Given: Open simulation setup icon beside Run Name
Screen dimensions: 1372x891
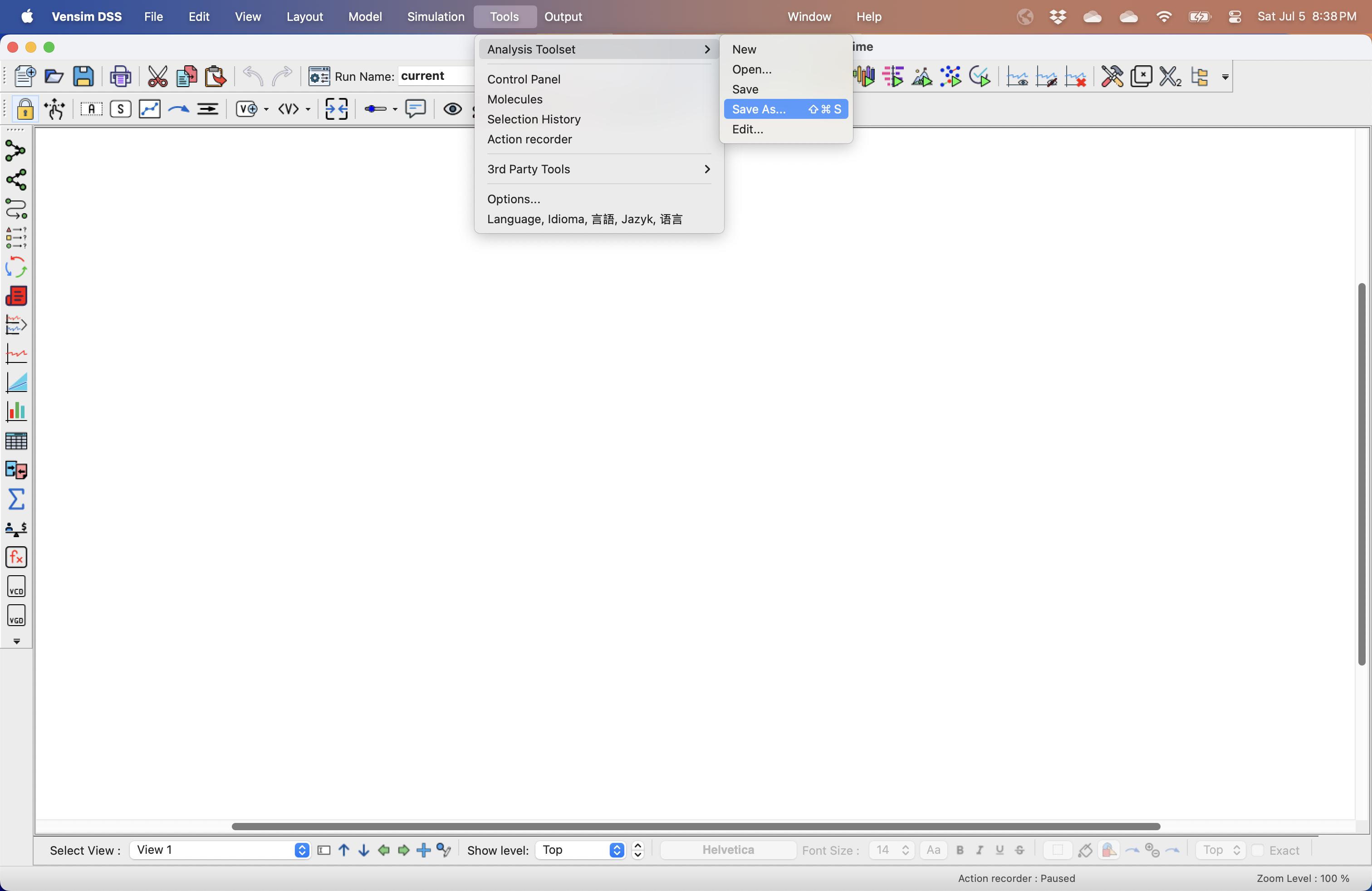Looking at the screenshot, I should [x=319, y=76].
